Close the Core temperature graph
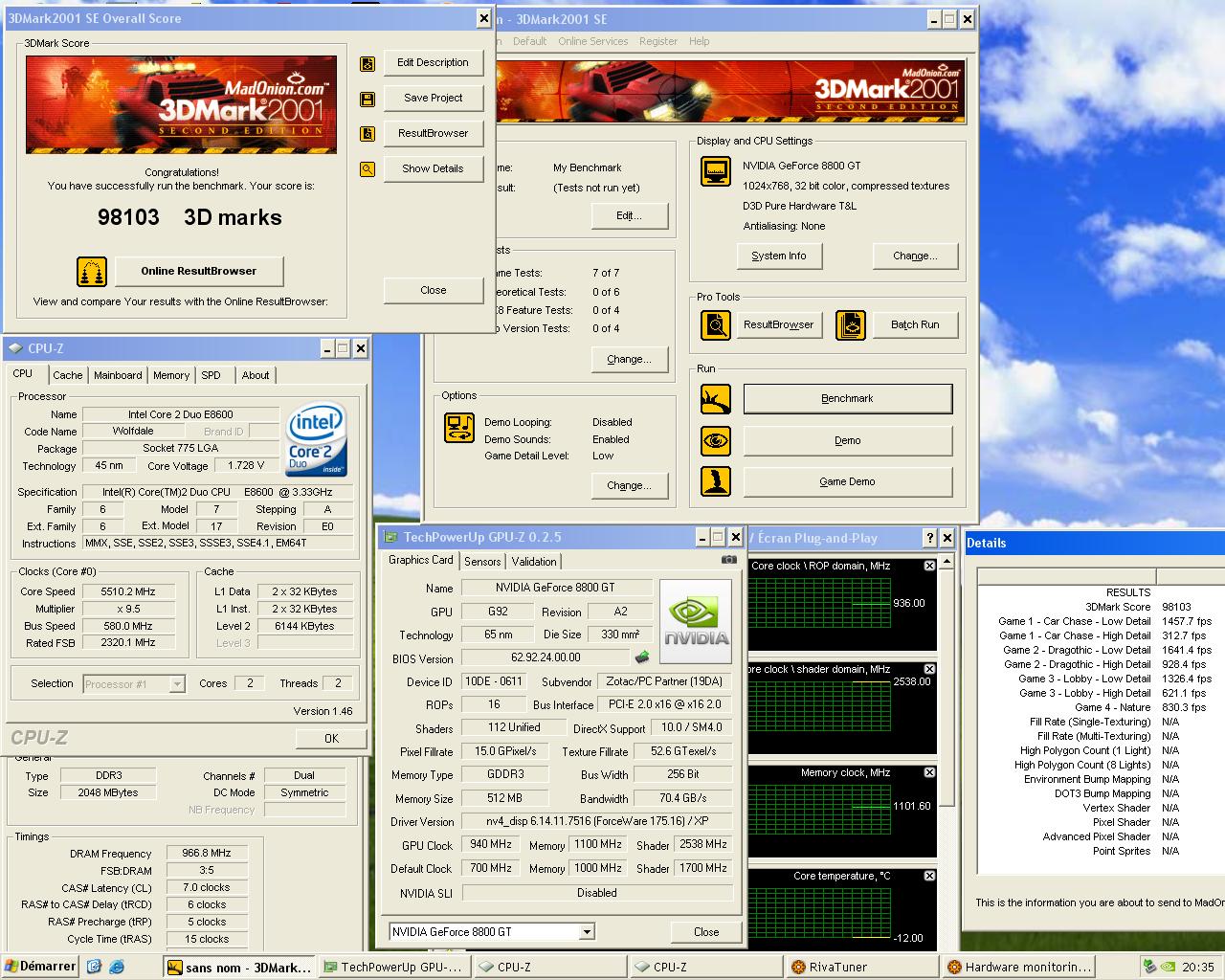Image resolution: width=1225 pixels, height=980 pixels. 929,876
